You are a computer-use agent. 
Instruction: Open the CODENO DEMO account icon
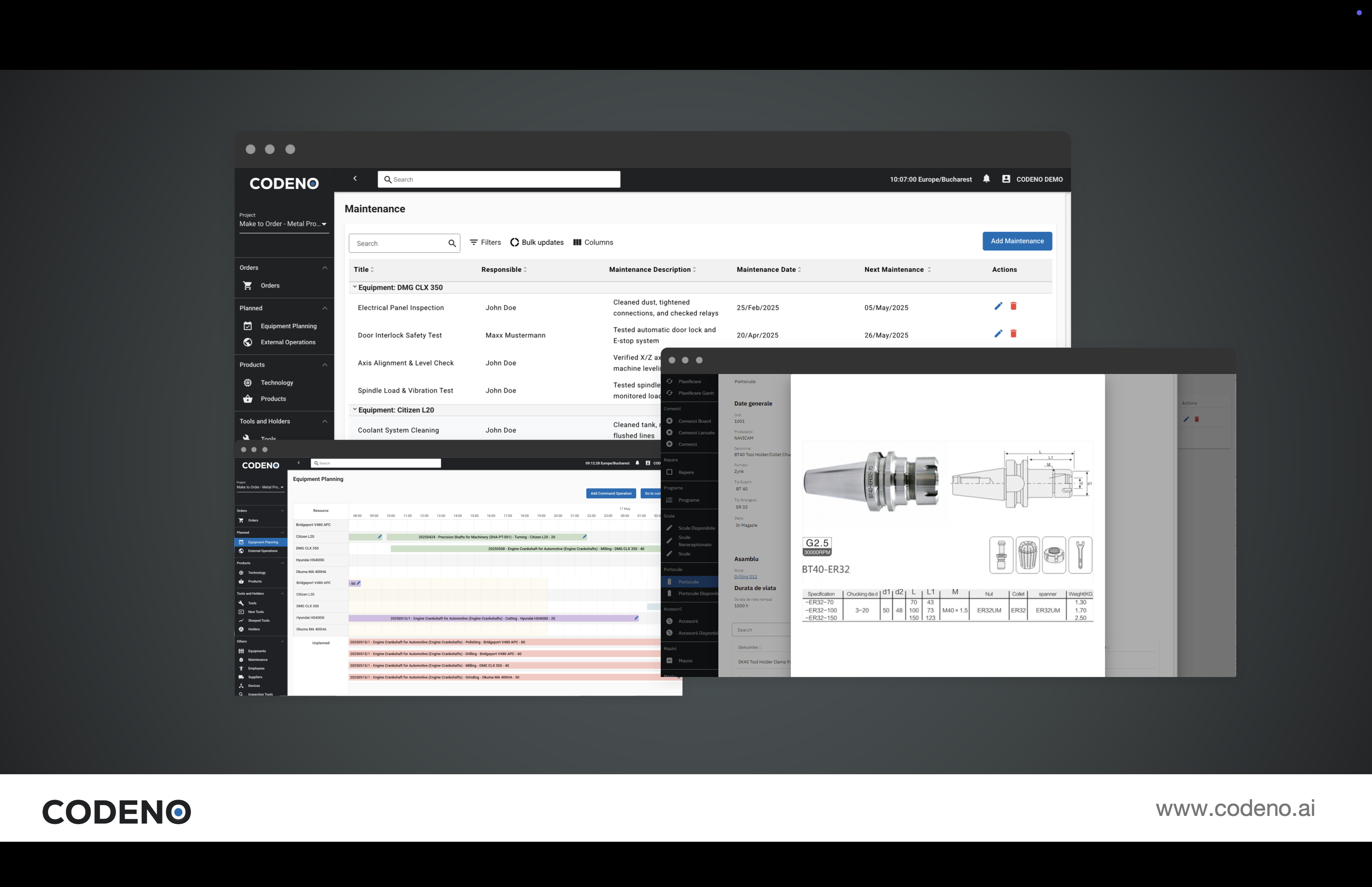click(1006, 179)
